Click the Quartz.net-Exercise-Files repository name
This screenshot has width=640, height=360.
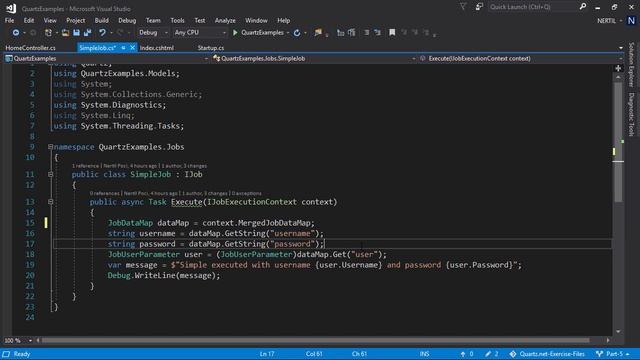(x=552, y=354)
